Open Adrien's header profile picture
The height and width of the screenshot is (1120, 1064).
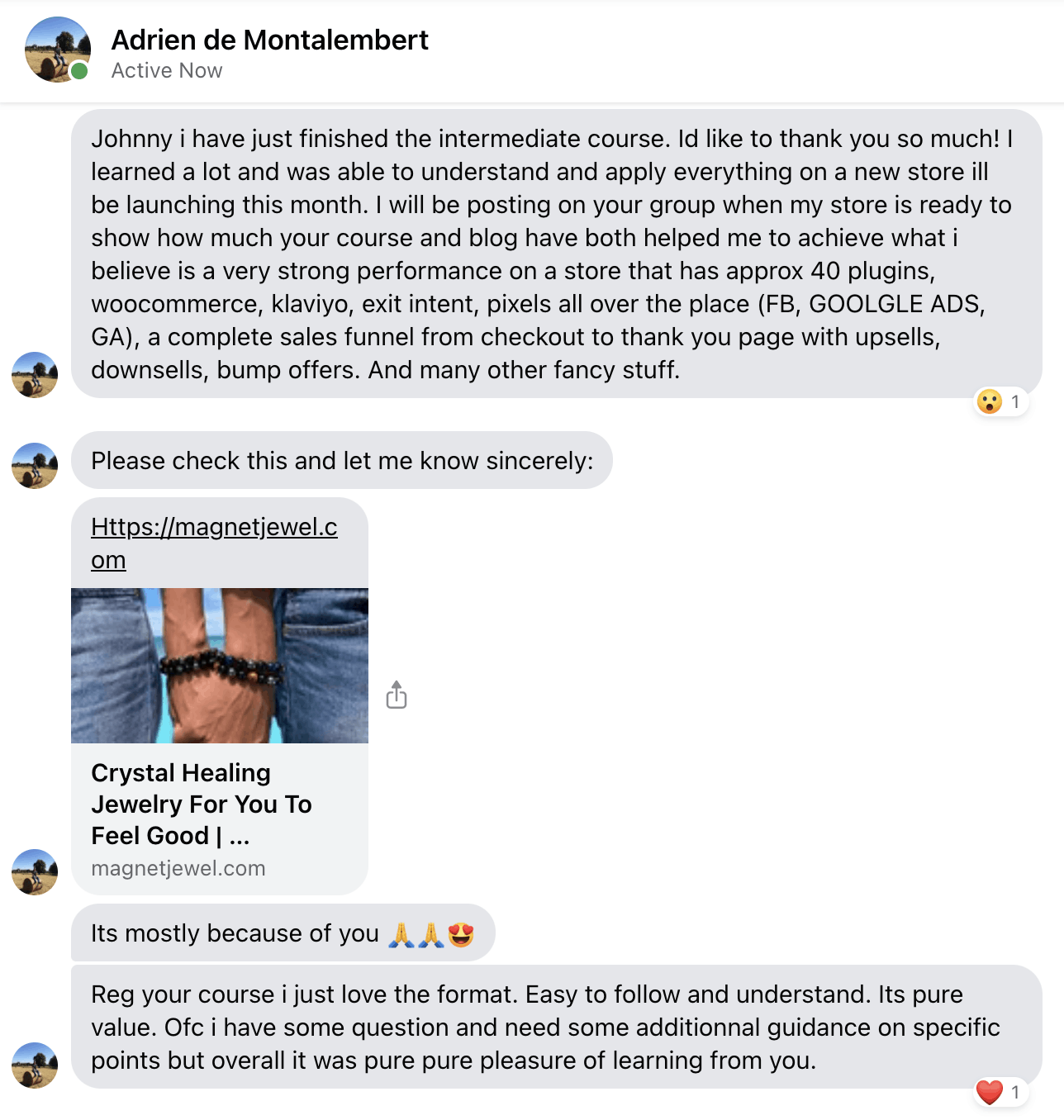(58, 50)
